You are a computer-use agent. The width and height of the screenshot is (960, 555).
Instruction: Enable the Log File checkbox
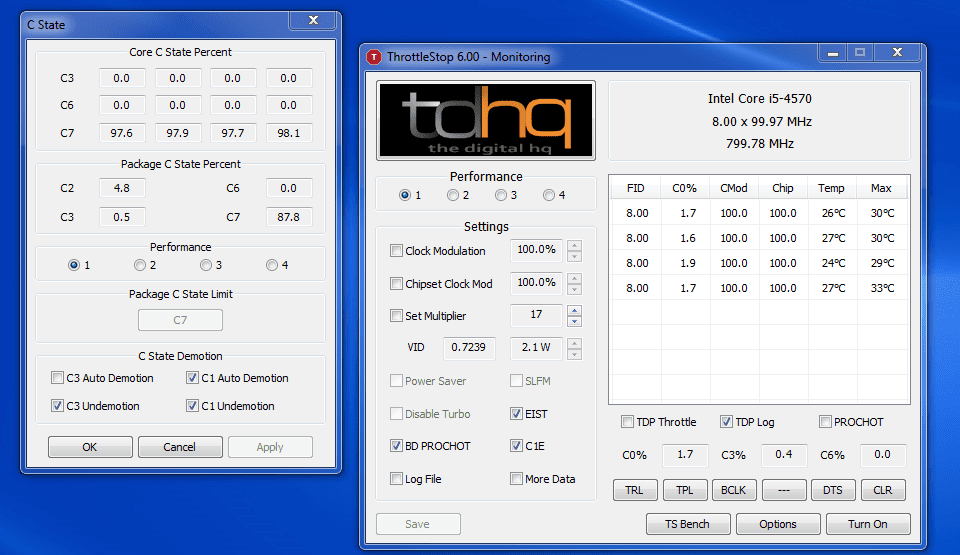[396, 478]
